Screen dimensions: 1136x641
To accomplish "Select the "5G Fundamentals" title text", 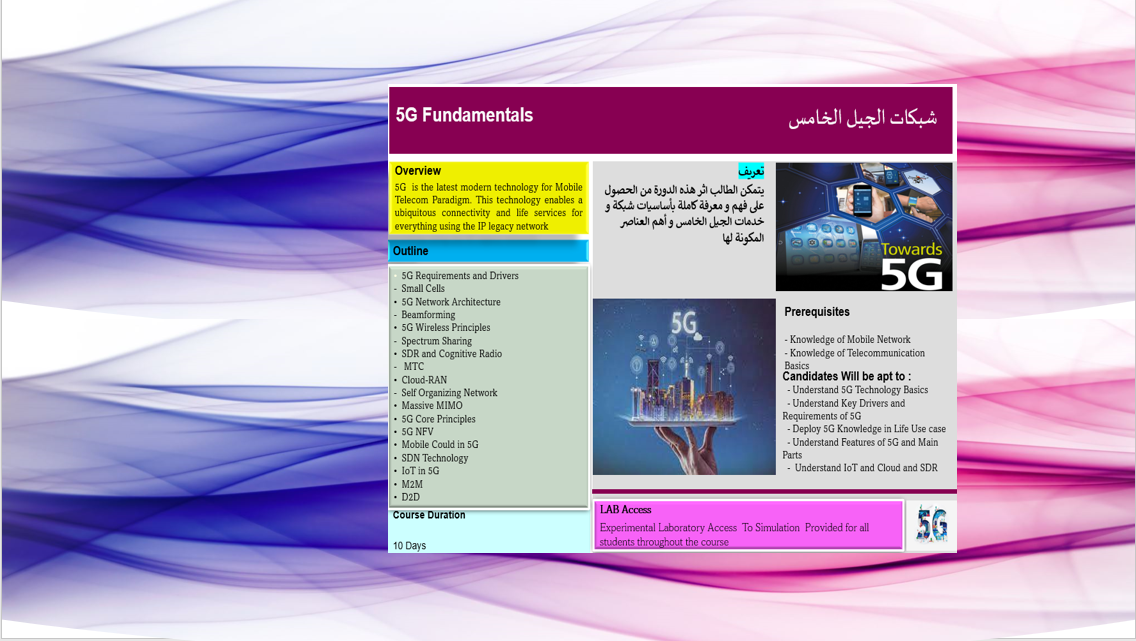I will [x=464, y=116].
